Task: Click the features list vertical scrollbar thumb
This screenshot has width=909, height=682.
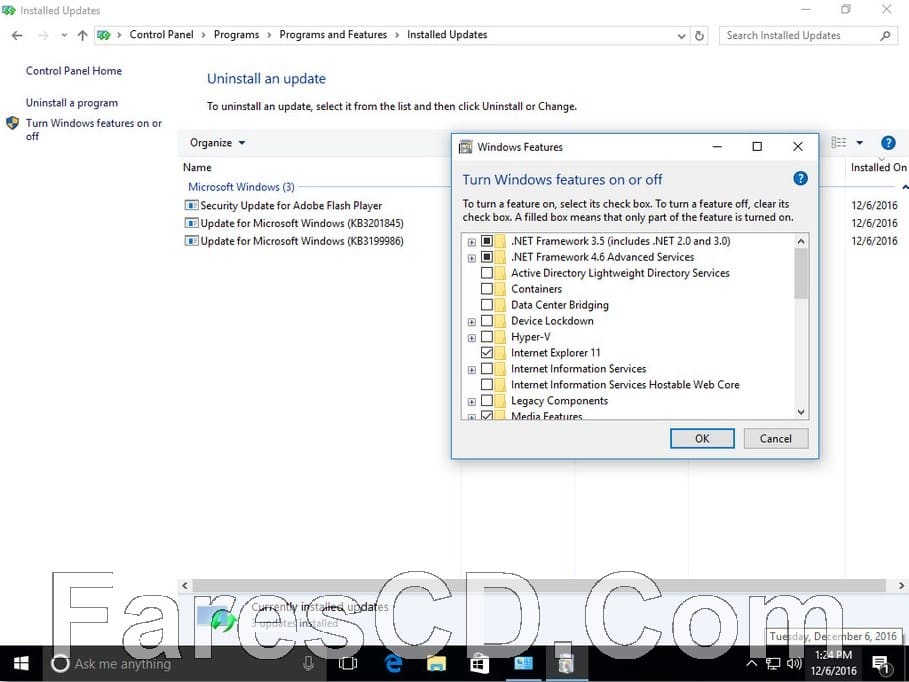Action: 801,273
